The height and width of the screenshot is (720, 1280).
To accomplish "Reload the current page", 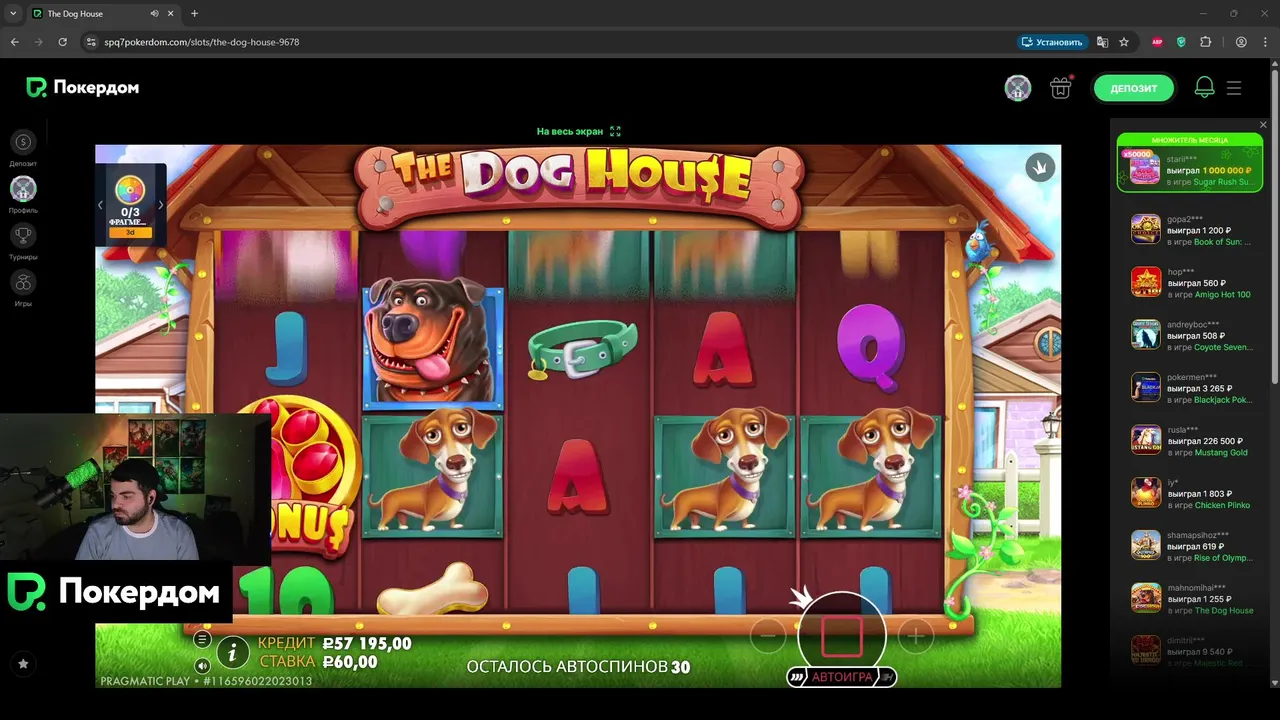I will click(62, 42).
